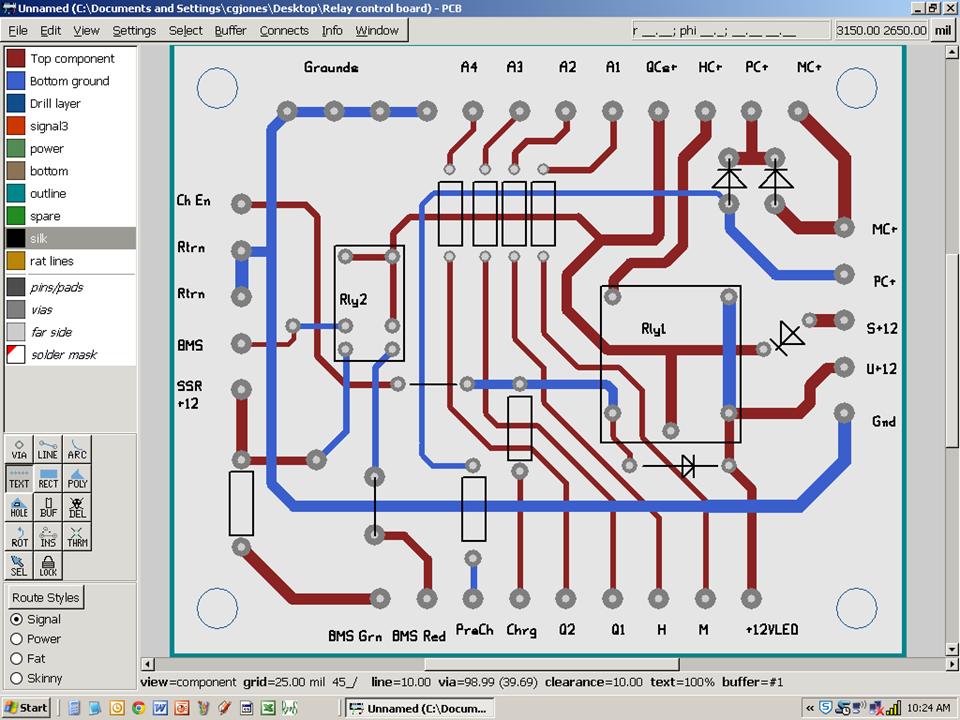Select the THRM thermal tool
The image size is (960, 720).
[x=77, y=536]
